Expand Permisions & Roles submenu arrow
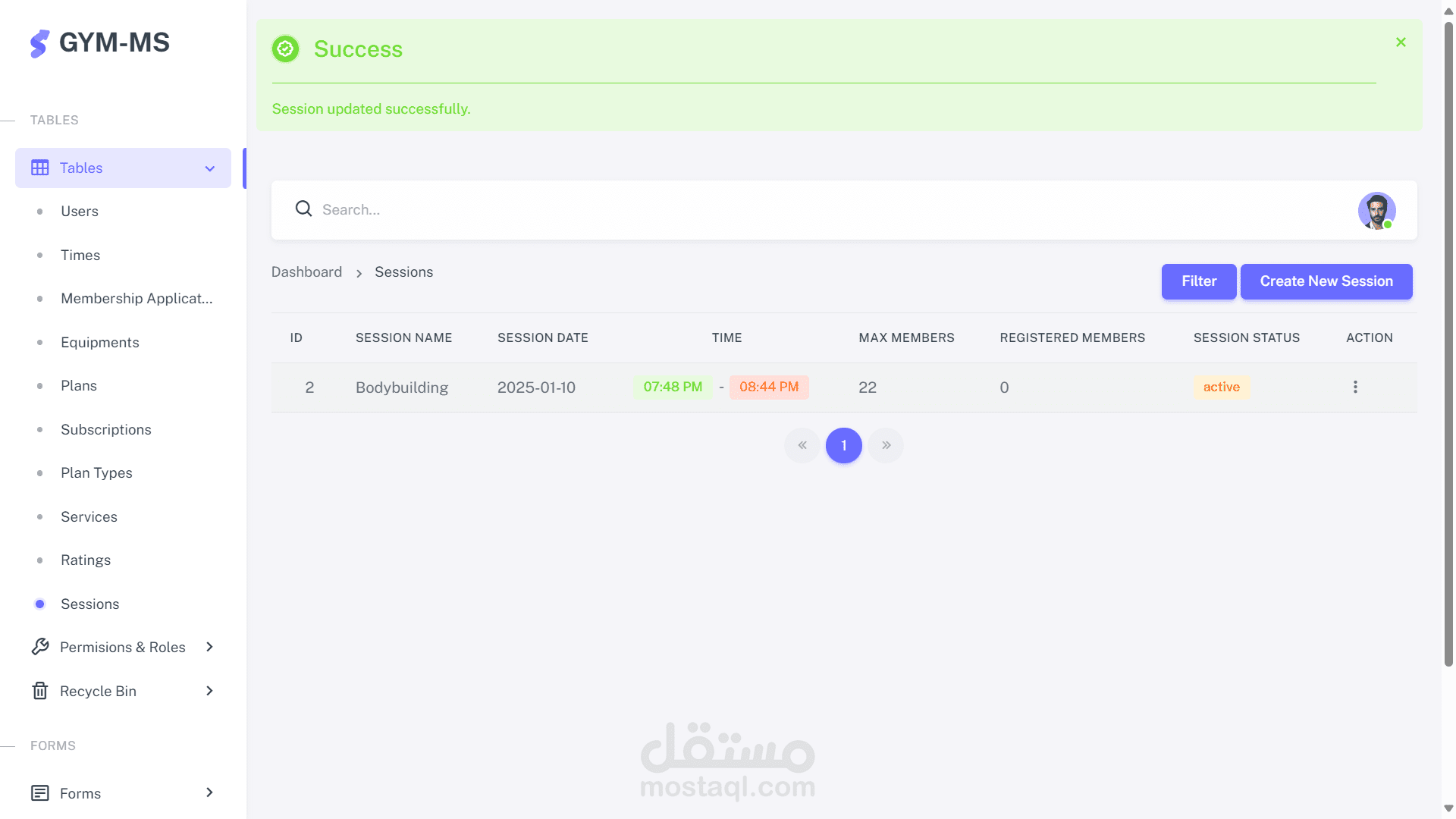 [210, 647]
